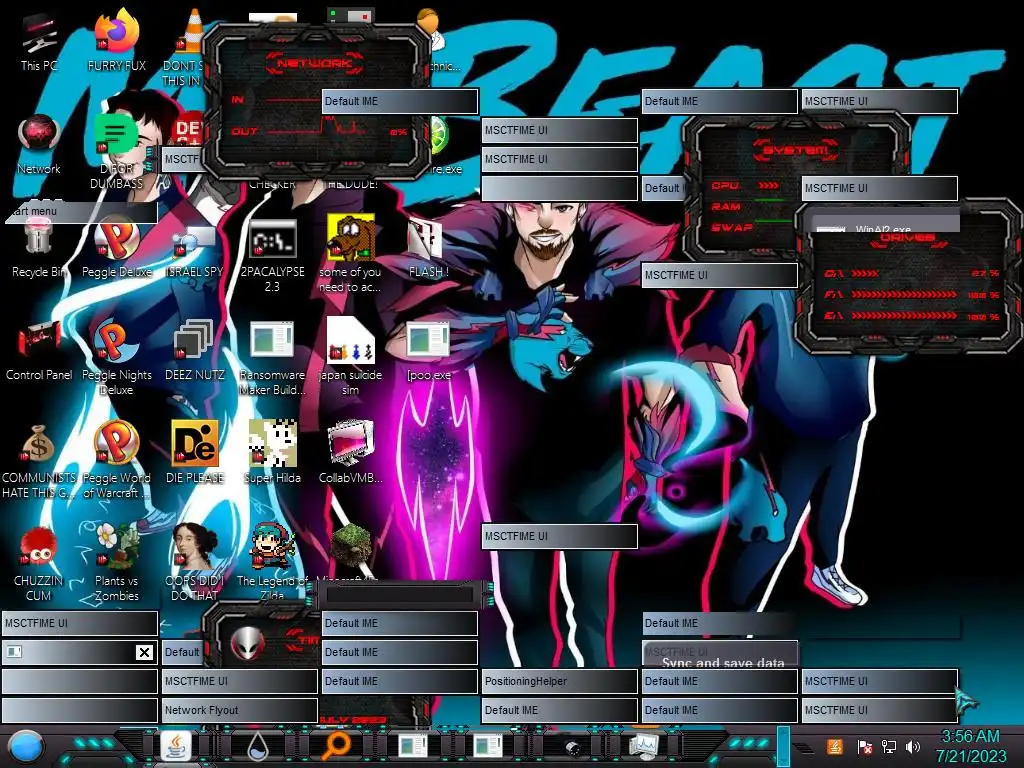1024x768 pixels.
Task: Open the Control Panel icon
Action: coord(39,349)
